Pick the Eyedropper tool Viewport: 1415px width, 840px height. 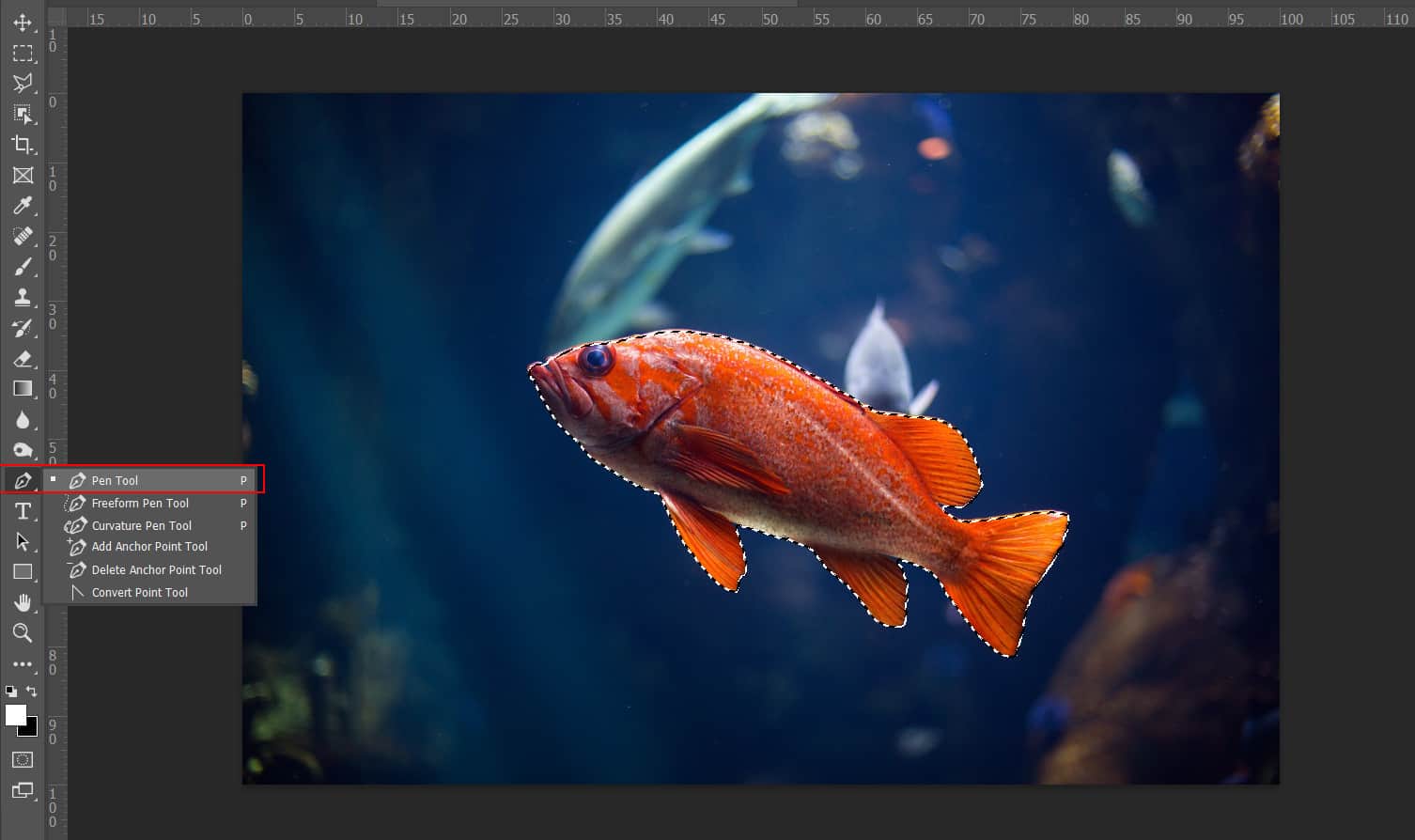click(x=23, y=206)
